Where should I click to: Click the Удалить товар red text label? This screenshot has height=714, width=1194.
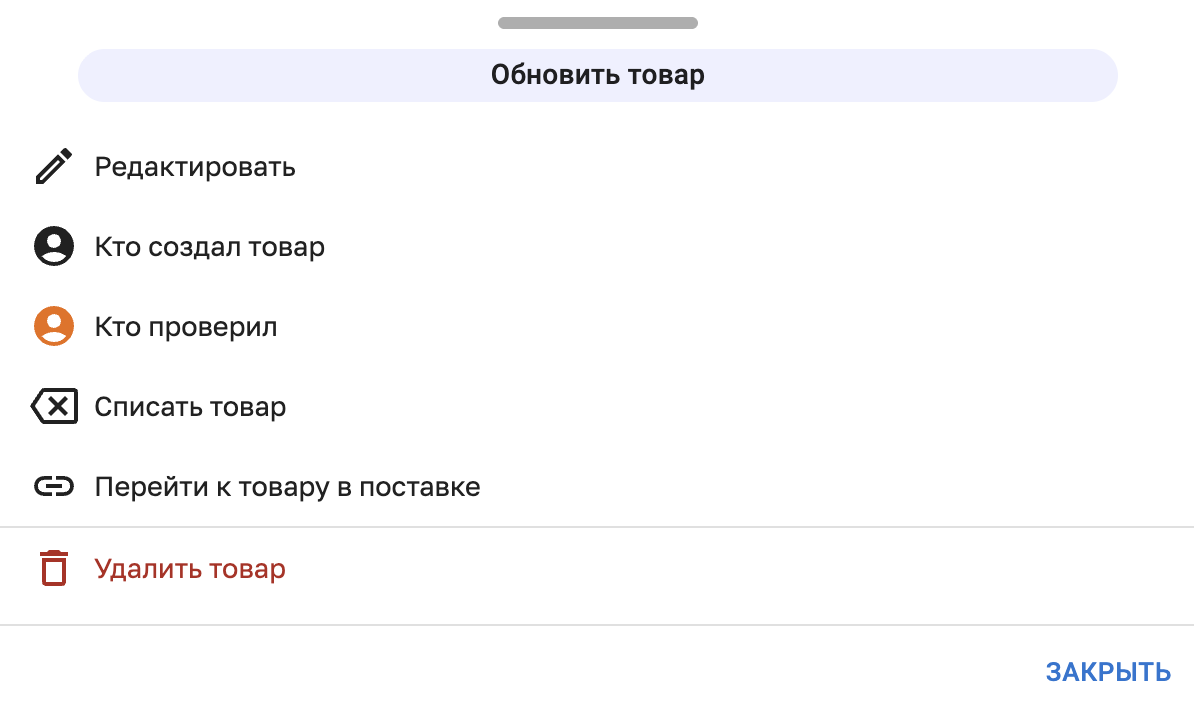191,568
